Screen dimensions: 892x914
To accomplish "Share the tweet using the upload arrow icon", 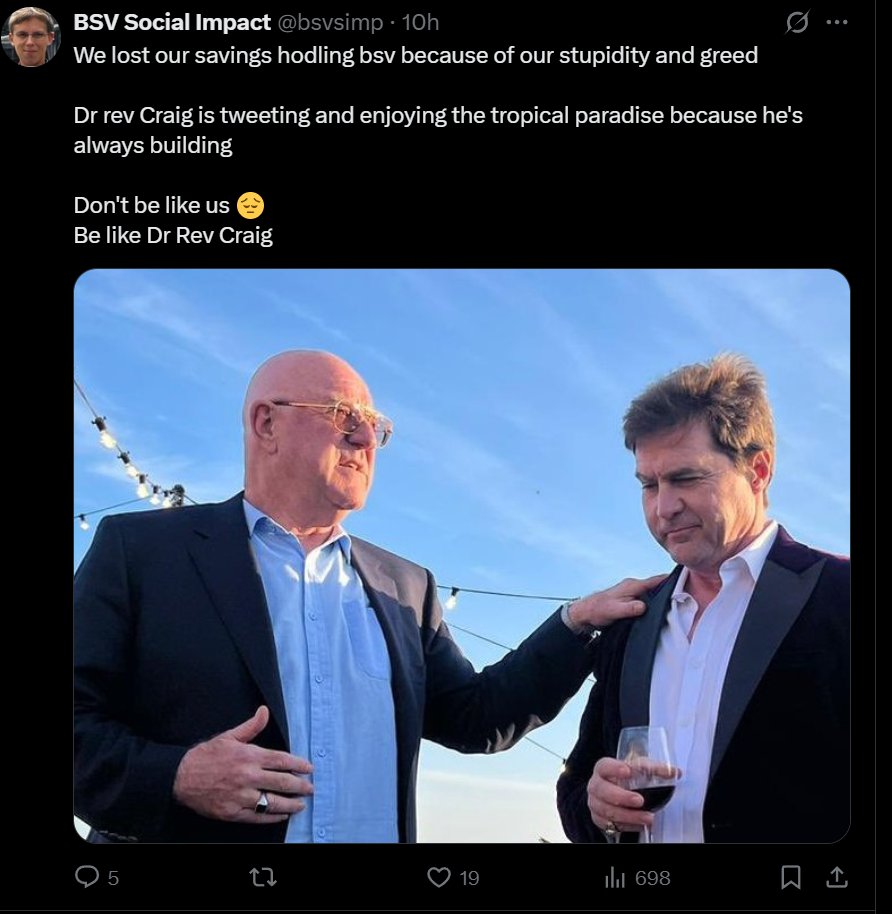I will [x=837, y=877].
